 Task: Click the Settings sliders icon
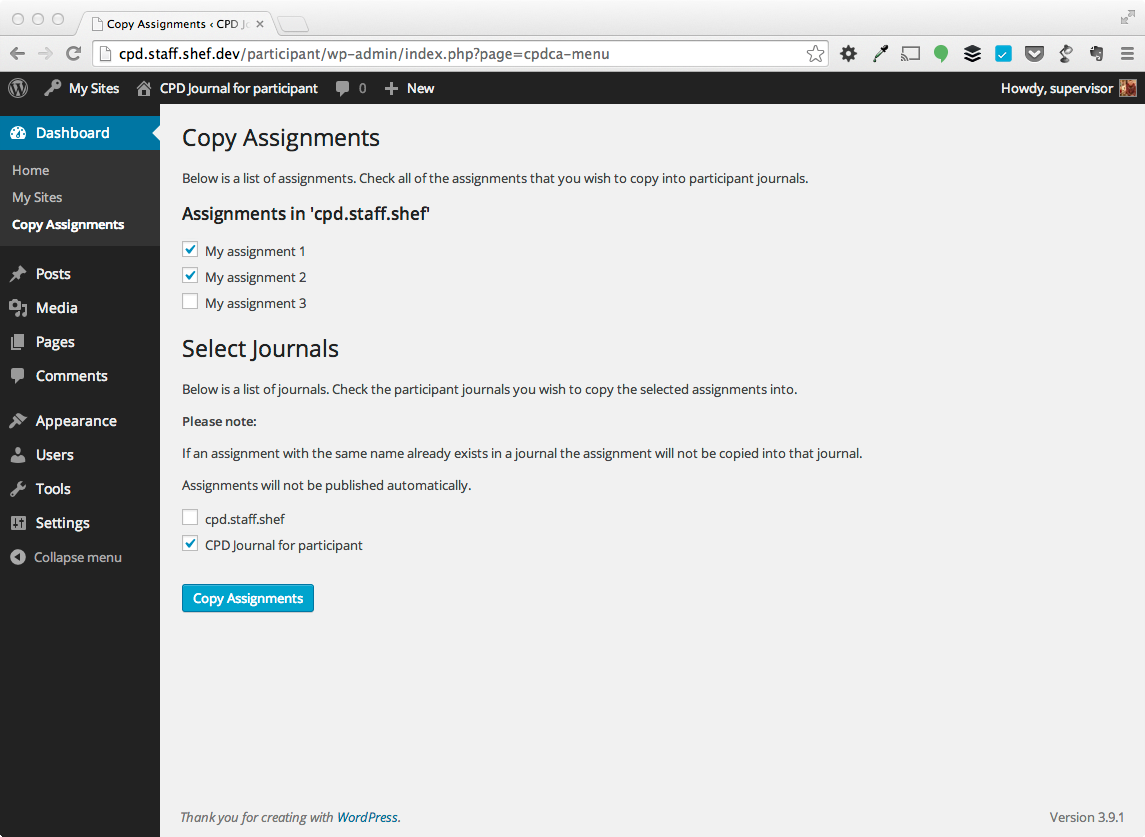click(18, 523)
